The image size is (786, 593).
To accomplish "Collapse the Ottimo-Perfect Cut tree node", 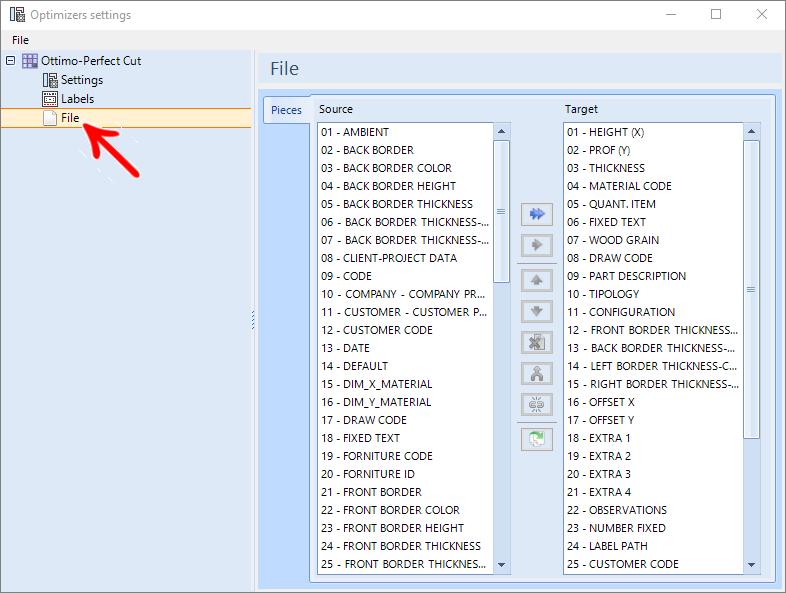I will coord(11,61).
